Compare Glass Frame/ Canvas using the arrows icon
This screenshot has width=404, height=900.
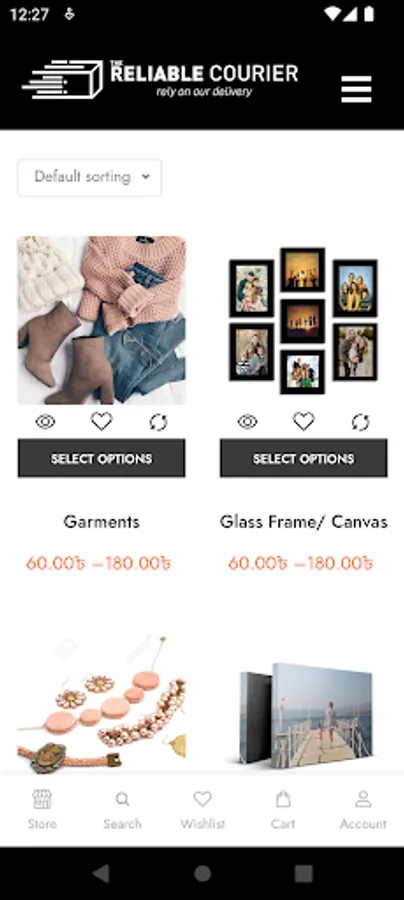click(x=360, y=423)
